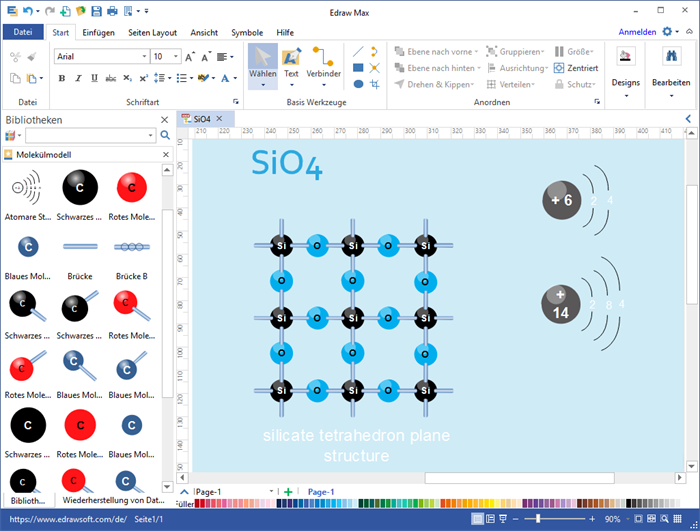Open the Einfügen ribbon tab
Viewport: 700px width, 531px height.
click(x=96, y=32)
